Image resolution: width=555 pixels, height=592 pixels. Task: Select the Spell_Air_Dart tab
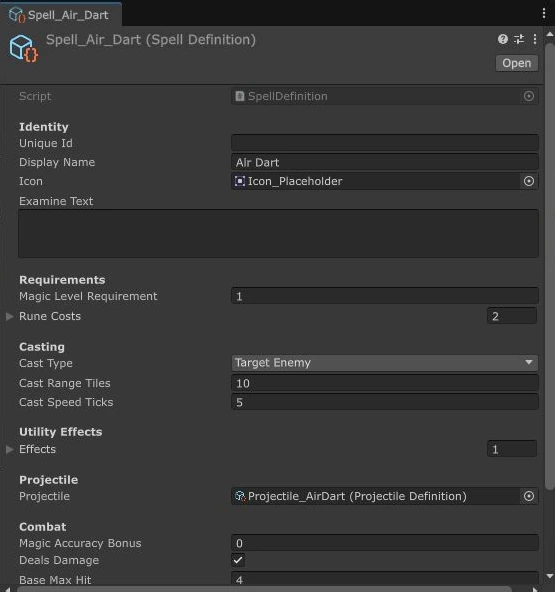pyautogui.click(x=60, y=15)
